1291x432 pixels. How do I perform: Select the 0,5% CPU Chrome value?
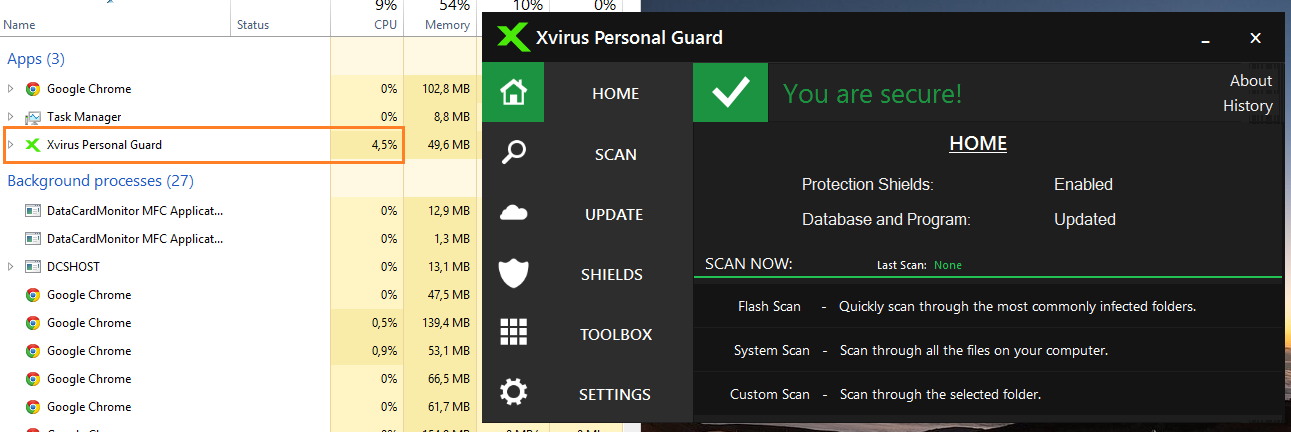click(384, 323)
